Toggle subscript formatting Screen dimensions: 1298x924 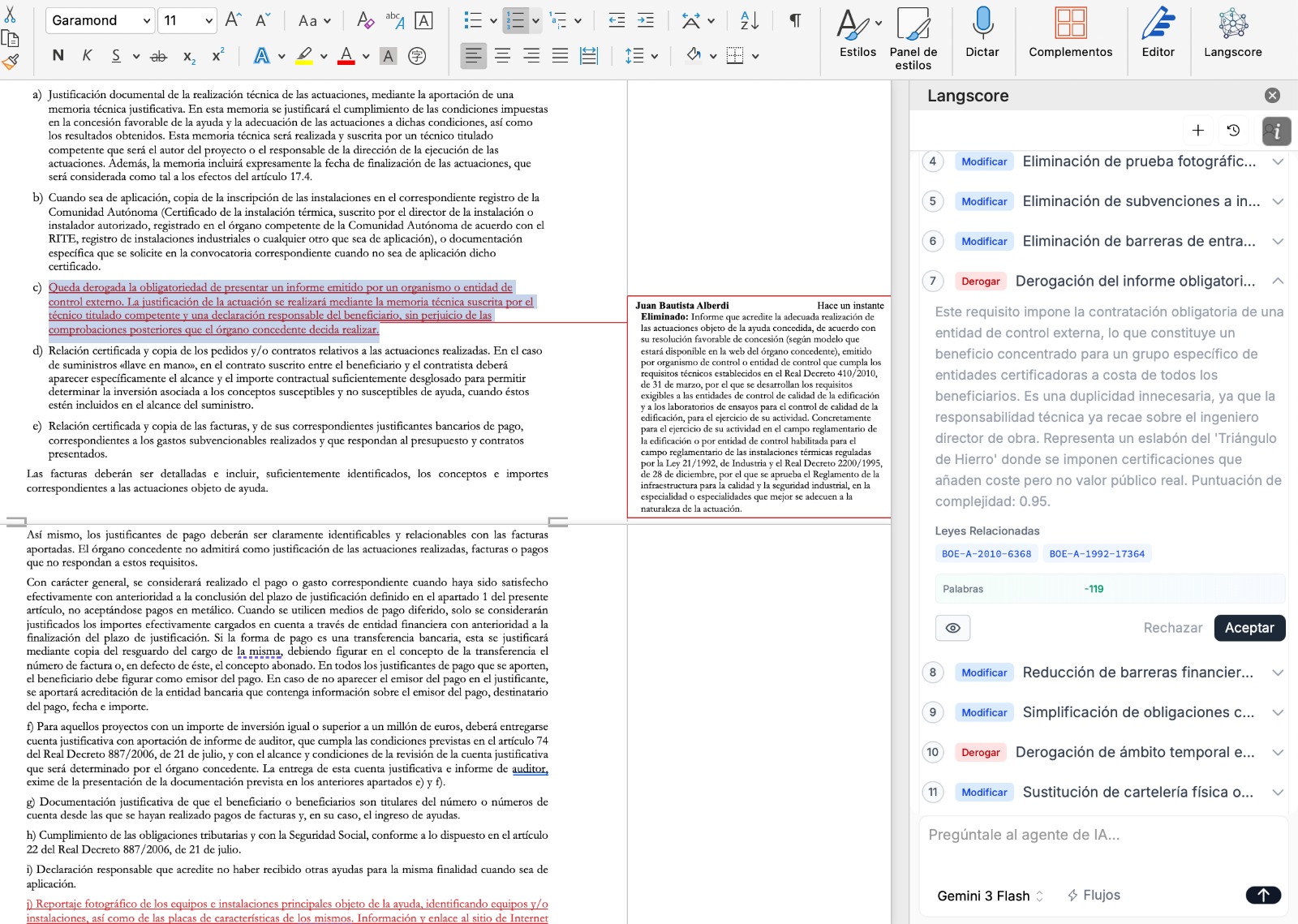pos(189,57)
